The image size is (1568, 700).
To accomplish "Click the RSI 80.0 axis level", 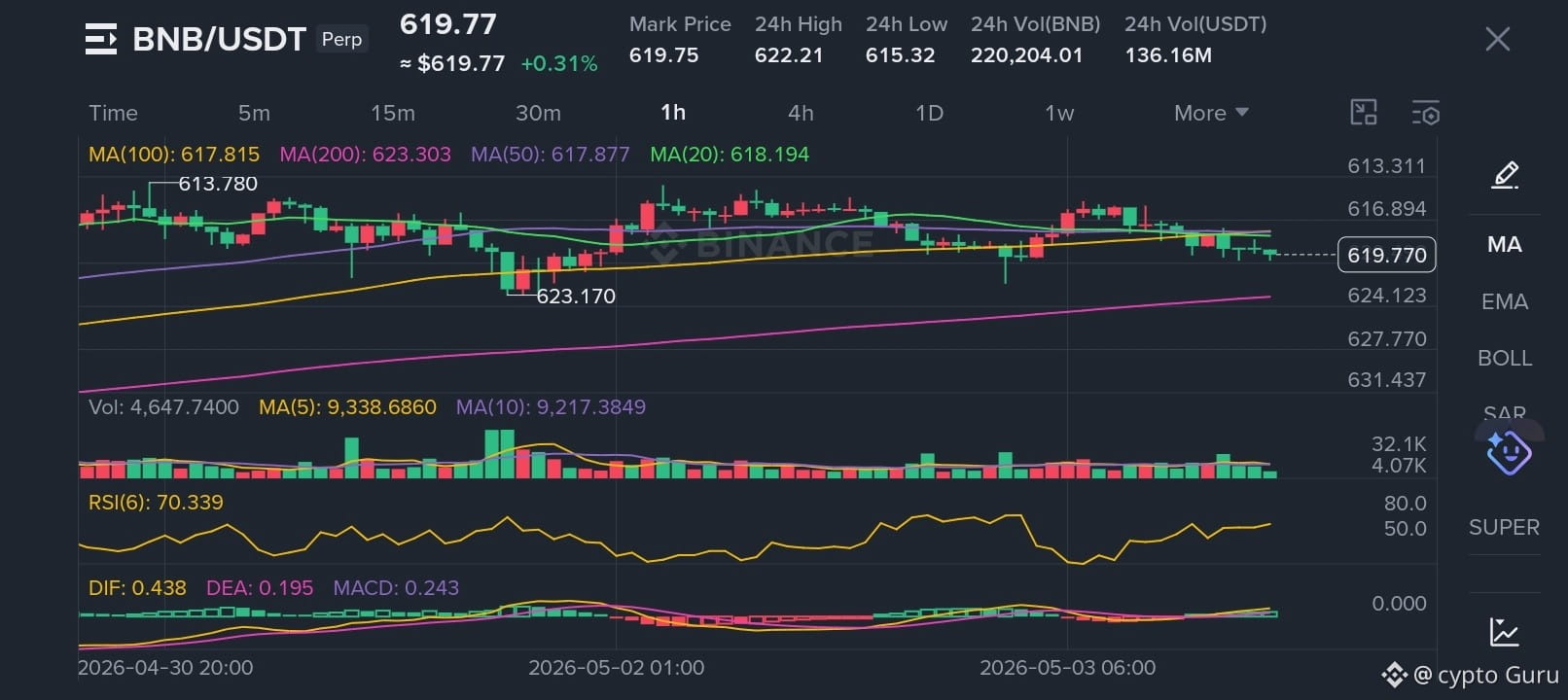I will coord(1406,504).
